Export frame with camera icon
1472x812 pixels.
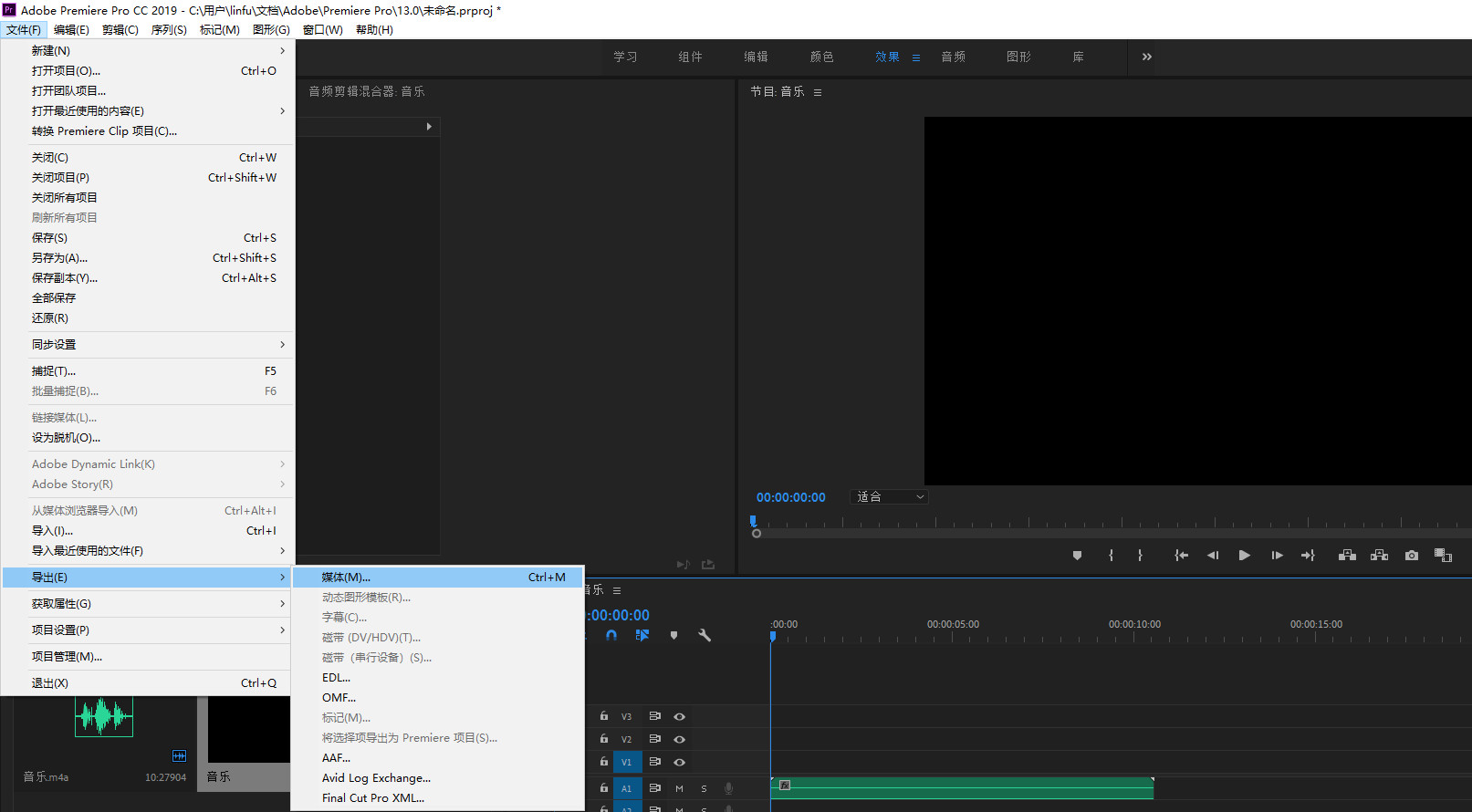(1412, 555)
